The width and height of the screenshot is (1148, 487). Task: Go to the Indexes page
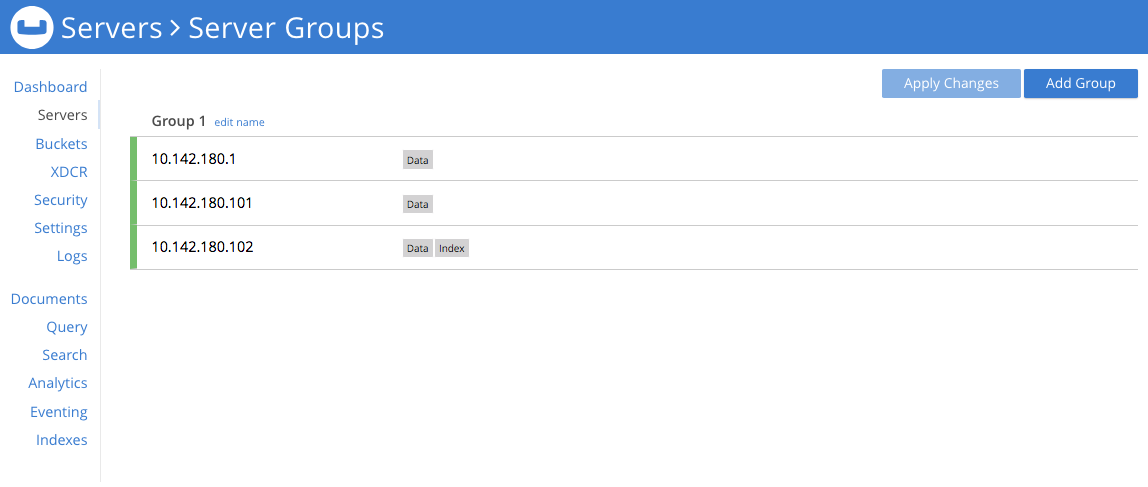coord(61,440)
